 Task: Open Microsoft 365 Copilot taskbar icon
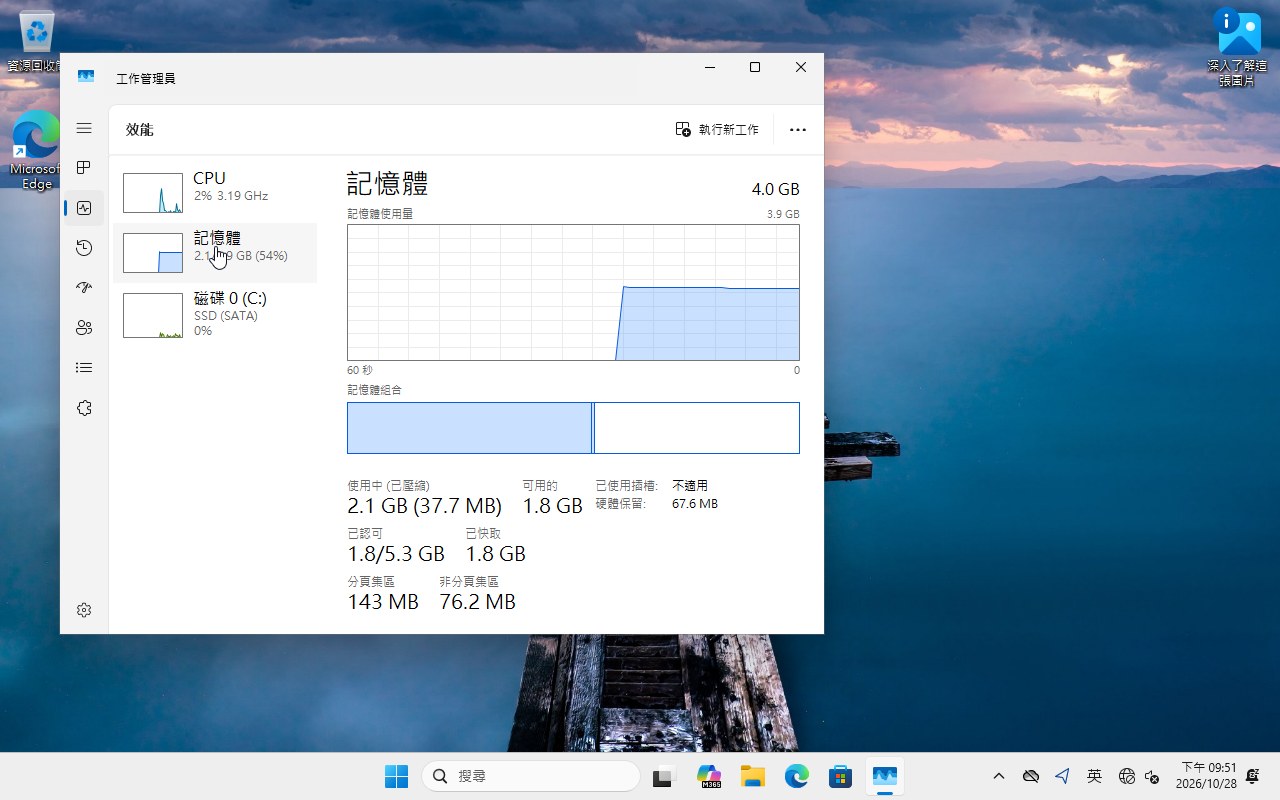pyautogui.click(x=709, y=776)
